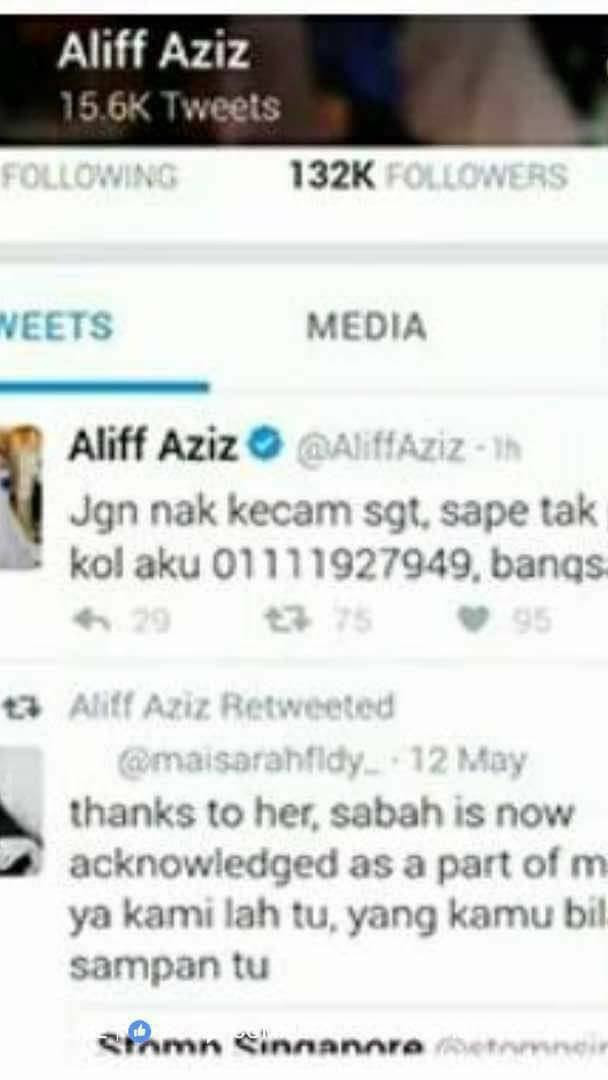The height and width of the screenshot is (1080, 608).
Task: Click the retweet icon next to 'Aliff Aziz Retweeted'
Action: pyautogui.click(x=23, y=708)
